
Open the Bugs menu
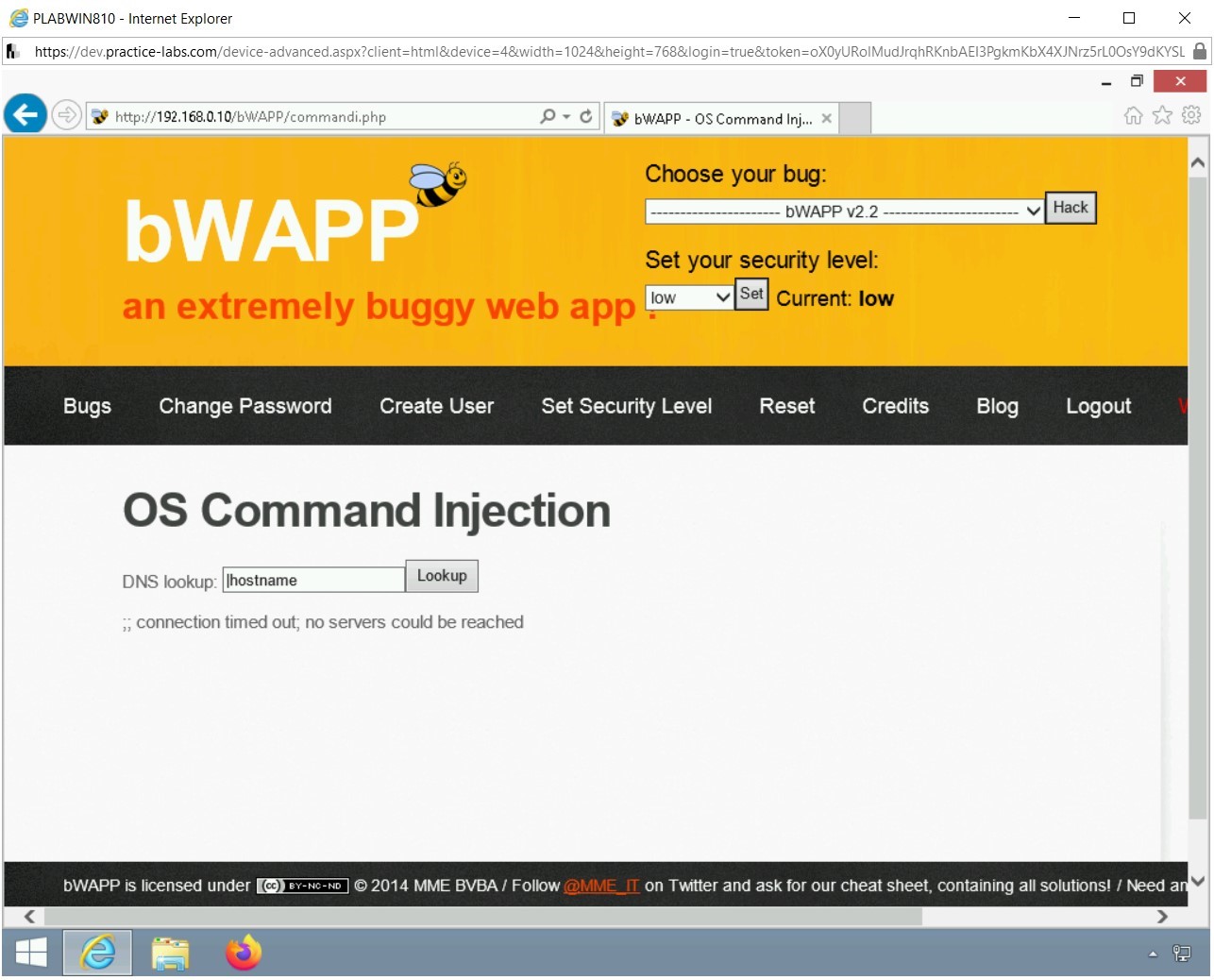87,406
